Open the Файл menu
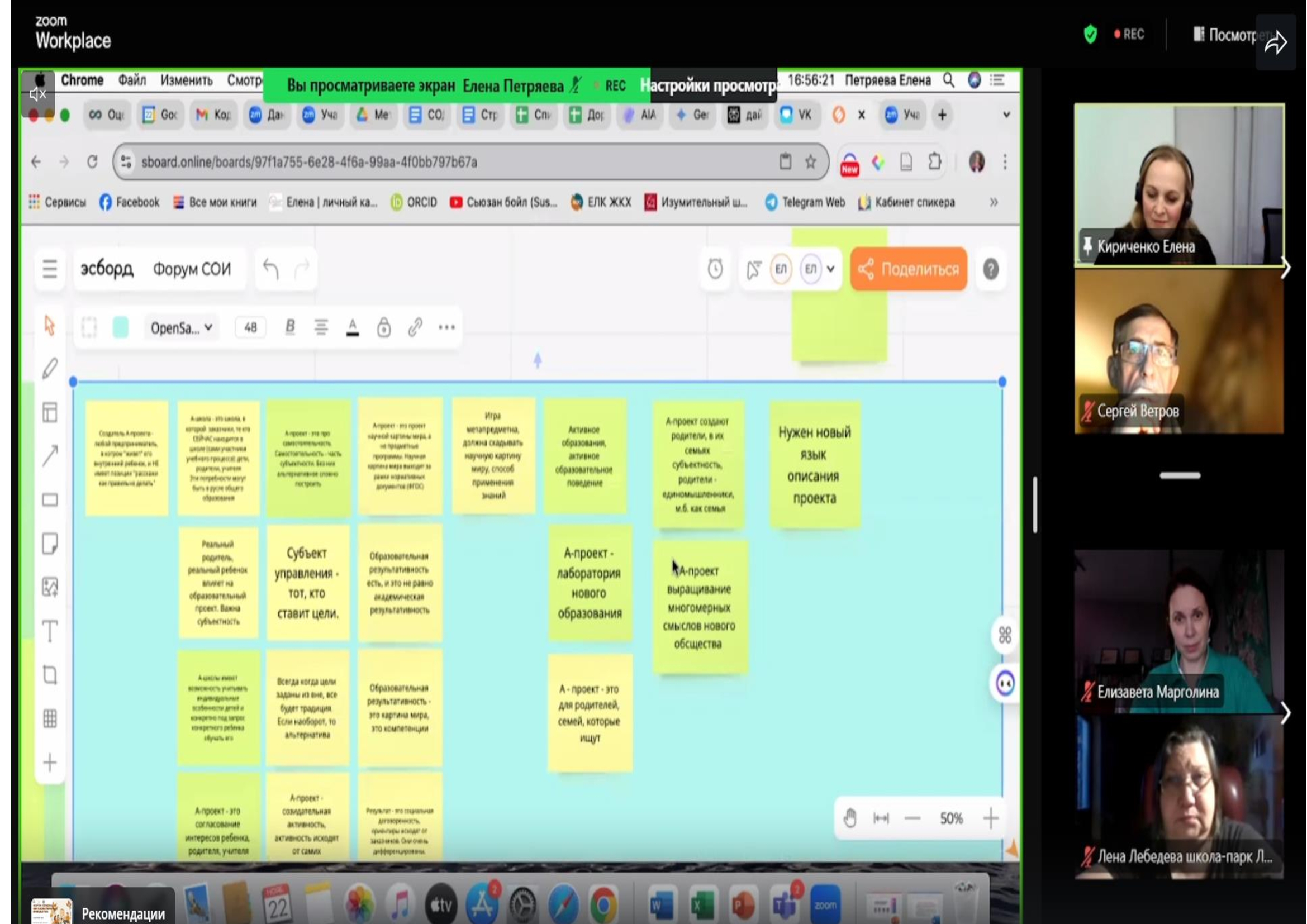The height and width of the screenshot is (924, 1307). click(x=132, y=80)
